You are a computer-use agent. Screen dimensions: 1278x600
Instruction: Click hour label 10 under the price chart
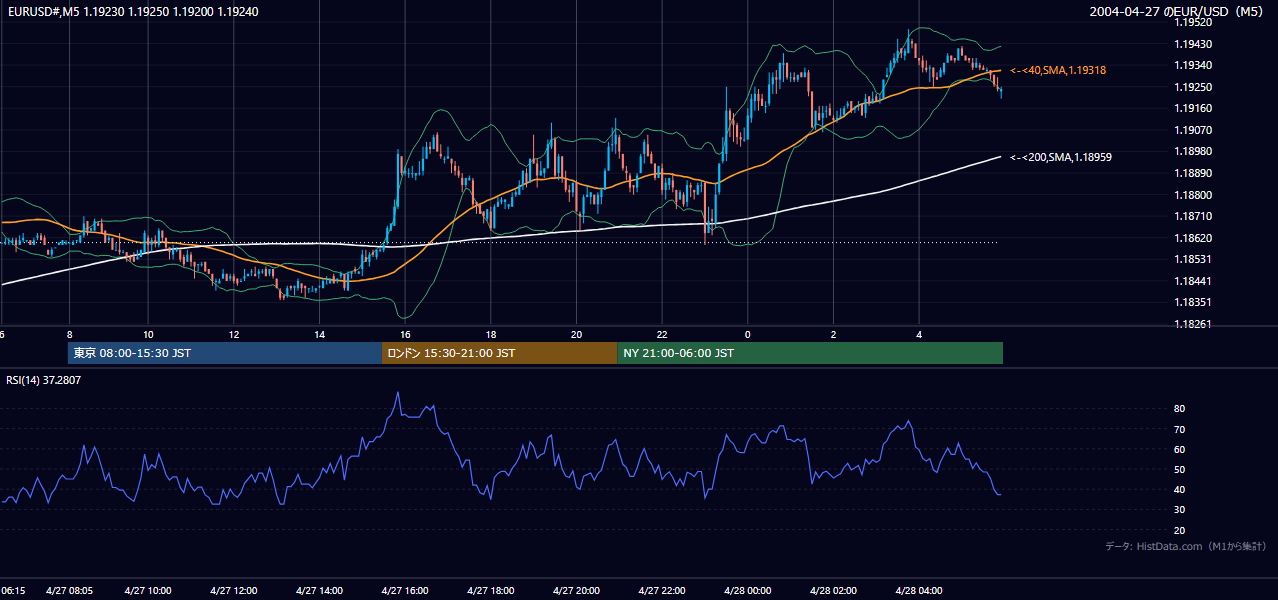point(148,334)
